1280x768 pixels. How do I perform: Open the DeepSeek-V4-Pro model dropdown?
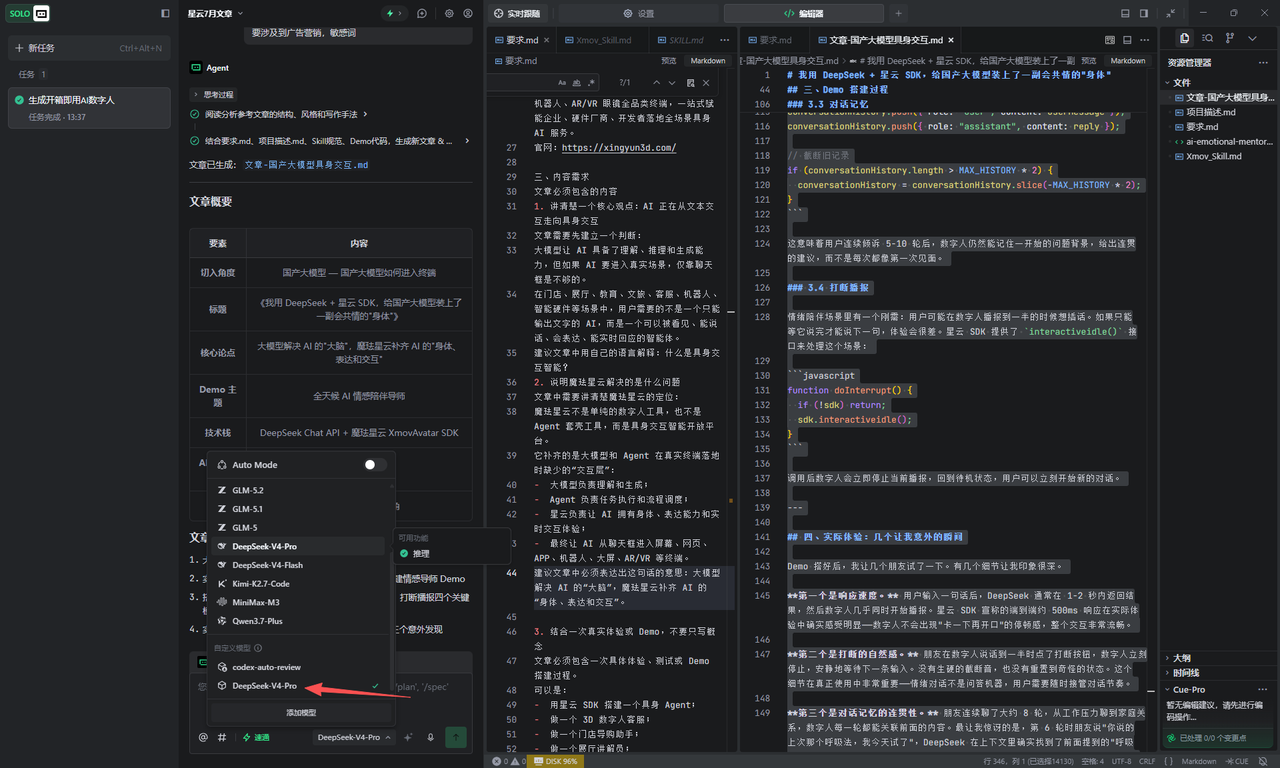353,737
